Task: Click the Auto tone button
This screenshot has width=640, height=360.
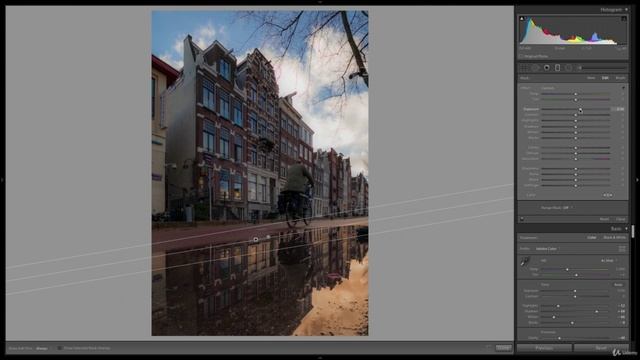Action: pos(618,284)
